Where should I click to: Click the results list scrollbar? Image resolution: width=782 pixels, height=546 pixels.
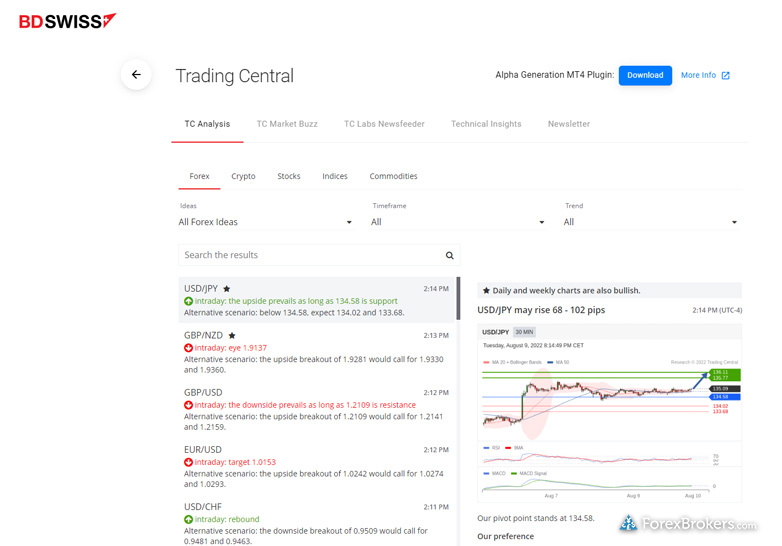(x=458, y=299)
